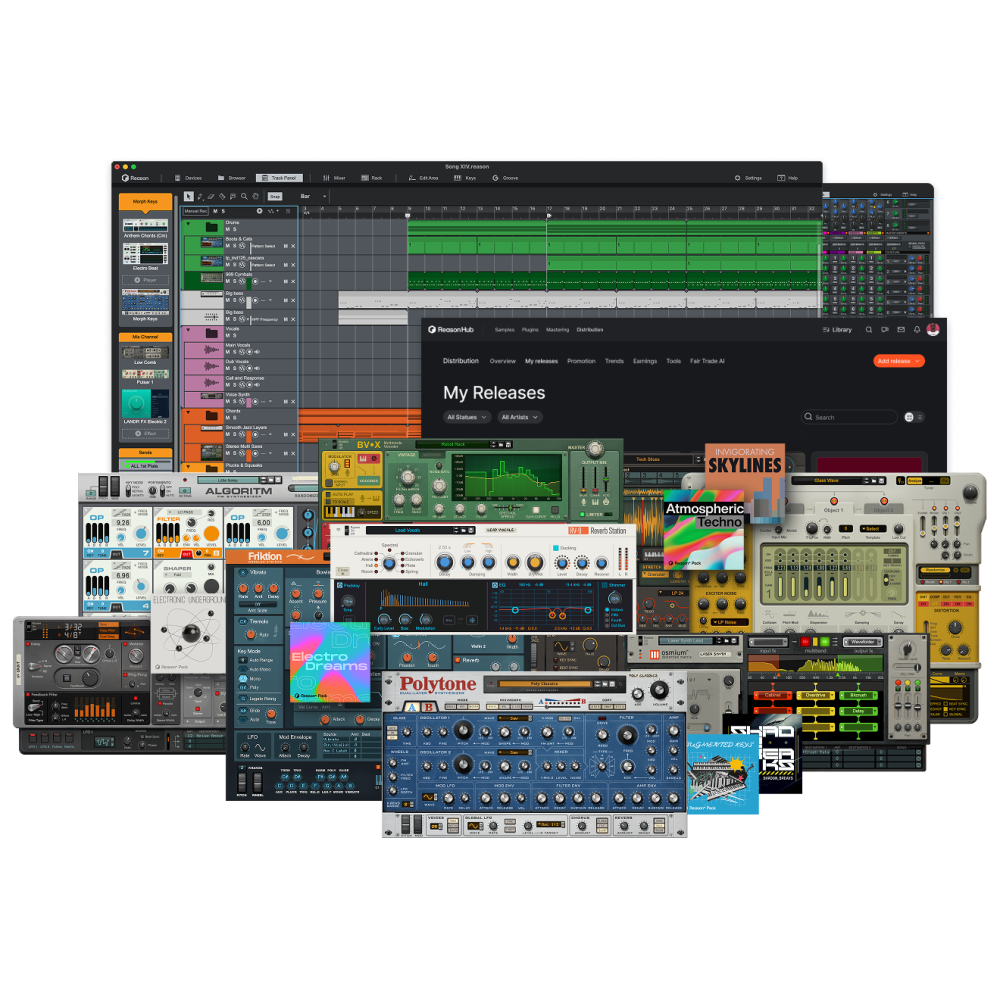Mute the Chords folder track
The height and width of the screenshot is (1000, 1000).
tap(228, 418)
